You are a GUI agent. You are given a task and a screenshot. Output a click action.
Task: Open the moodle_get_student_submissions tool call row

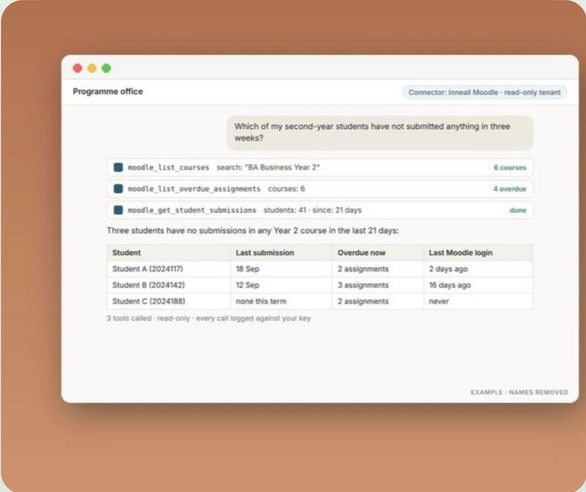(320, 210)
